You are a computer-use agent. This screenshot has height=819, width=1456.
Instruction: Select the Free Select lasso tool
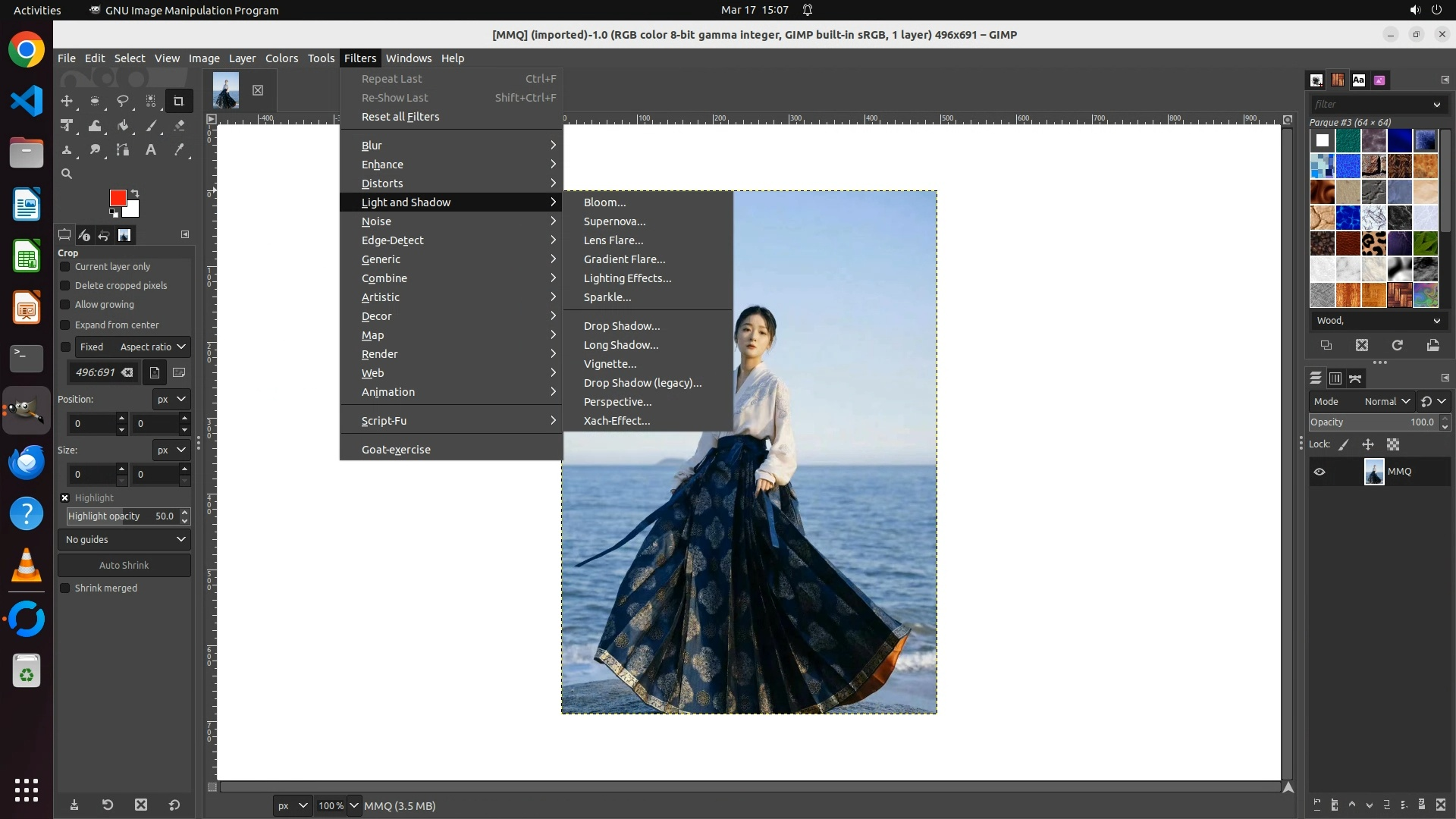pos(122,101)
